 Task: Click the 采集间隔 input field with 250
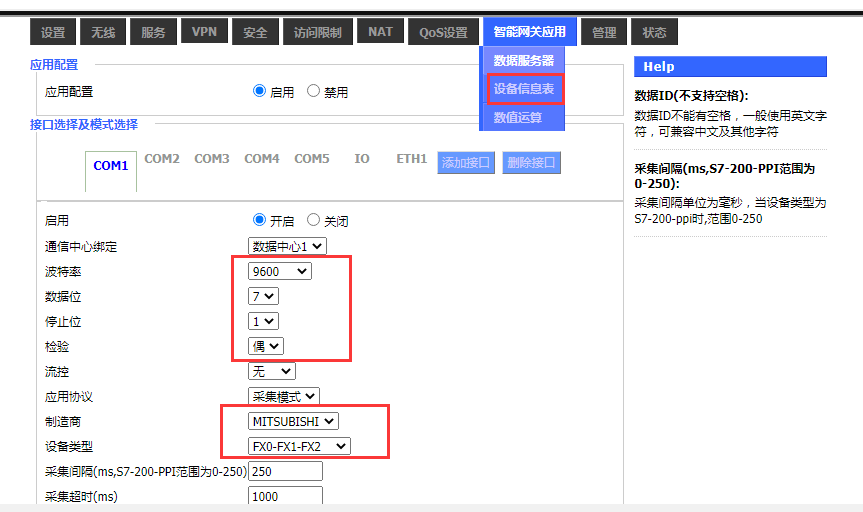click(285, 471)
